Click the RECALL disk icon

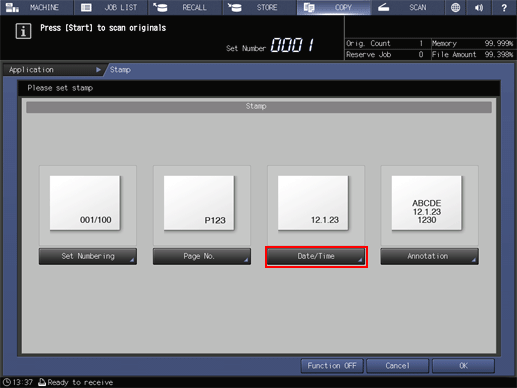click(x=160, y=7)
